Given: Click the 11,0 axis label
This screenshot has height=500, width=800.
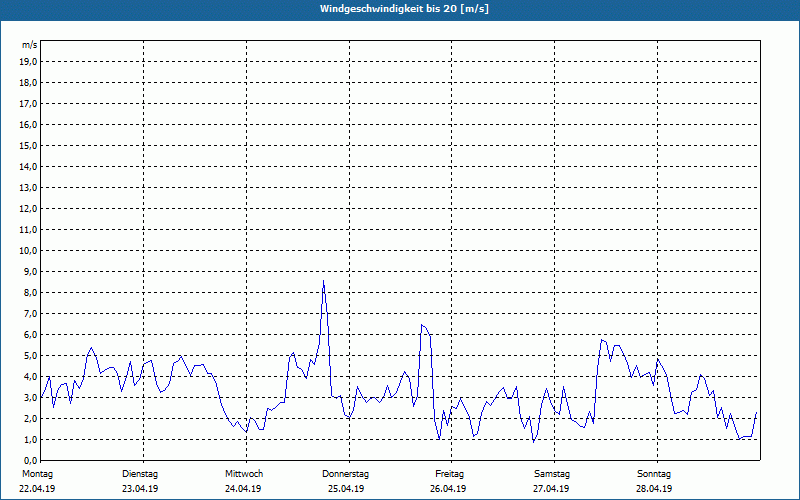Looking at the screenshot, I should (29, 230).
